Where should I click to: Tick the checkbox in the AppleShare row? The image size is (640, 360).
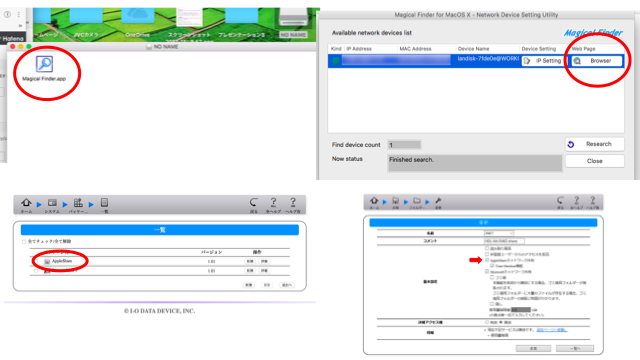tap(36, 261)
